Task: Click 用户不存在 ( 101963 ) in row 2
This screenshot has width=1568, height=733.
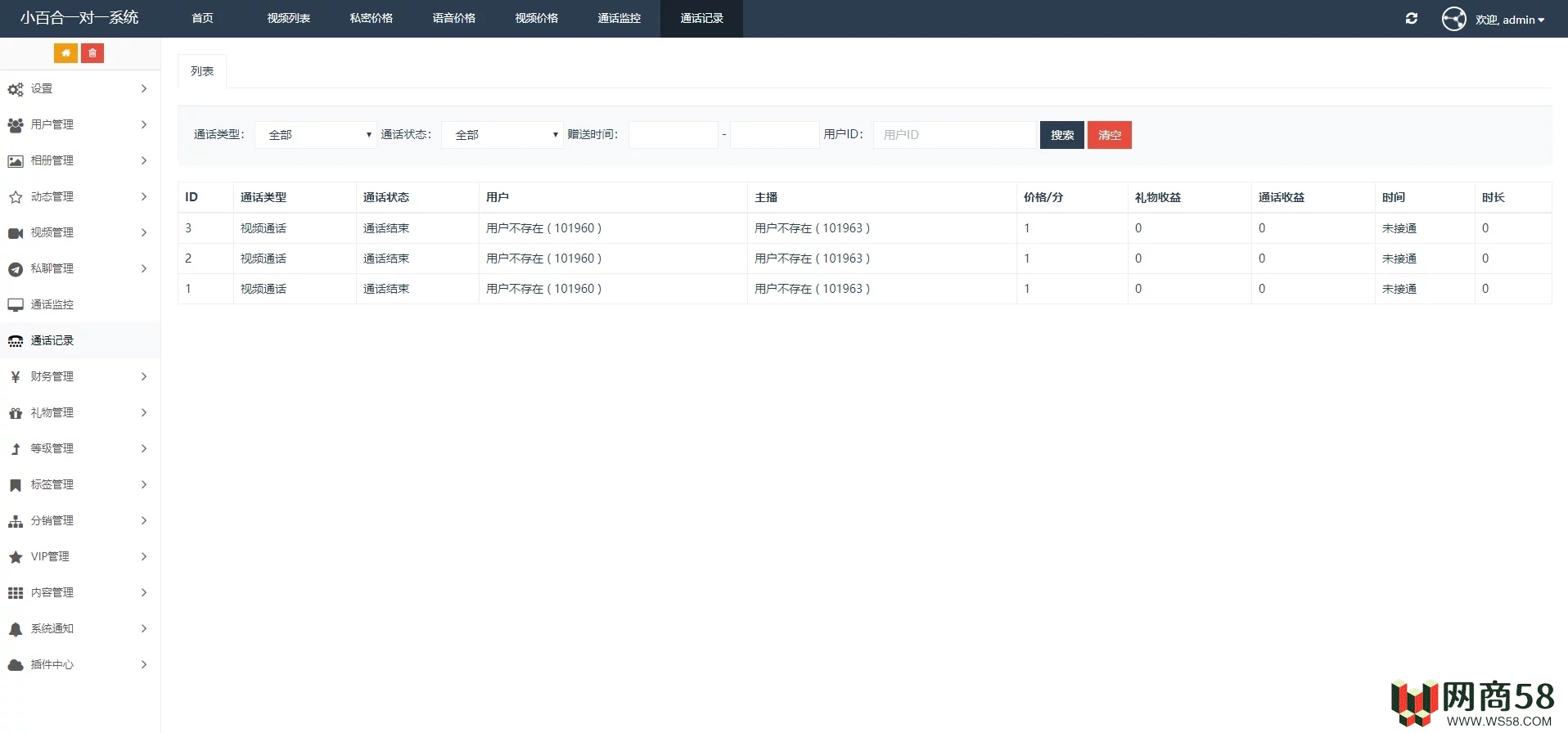Action: pos(812,259)
